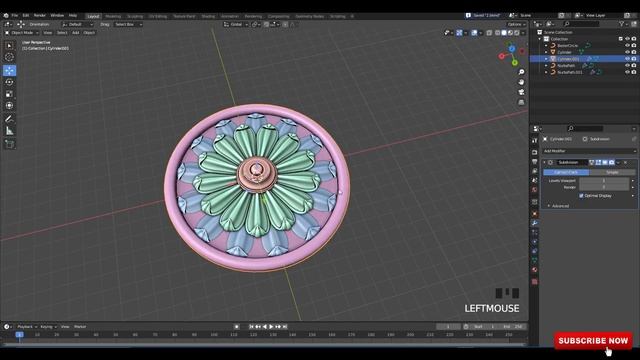
Task: Hide NurbsPath via its eye icon
Action: tap(627, 65)
